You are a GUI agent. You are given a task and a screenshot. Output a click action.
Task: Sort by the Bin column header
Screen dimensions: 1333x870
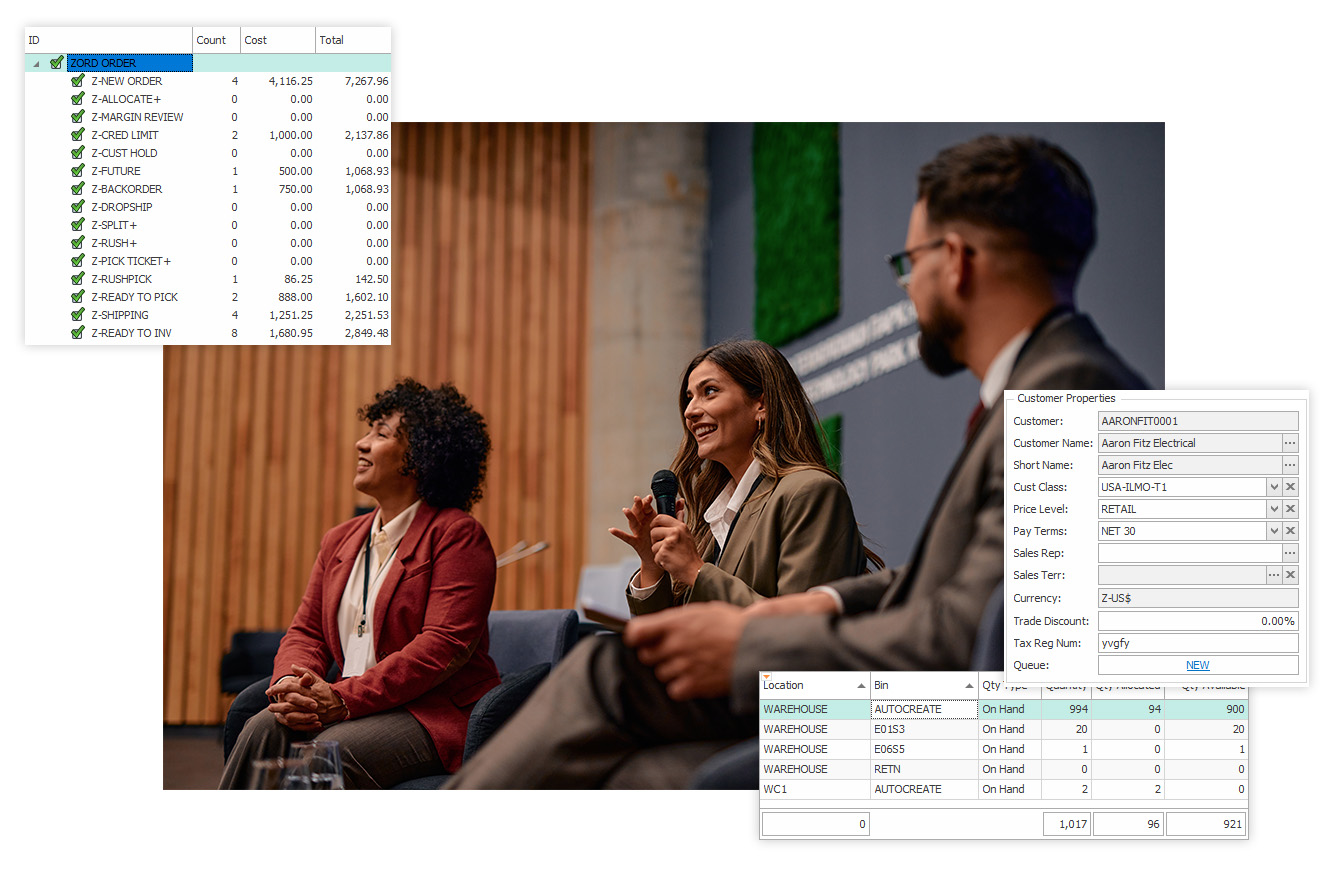coord(920,686)
